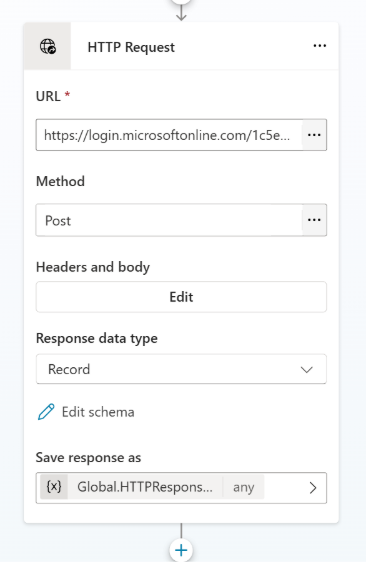Click the 'URL' label
The width and height of the screenshot is (366, 564).
(x=48, y=96)
